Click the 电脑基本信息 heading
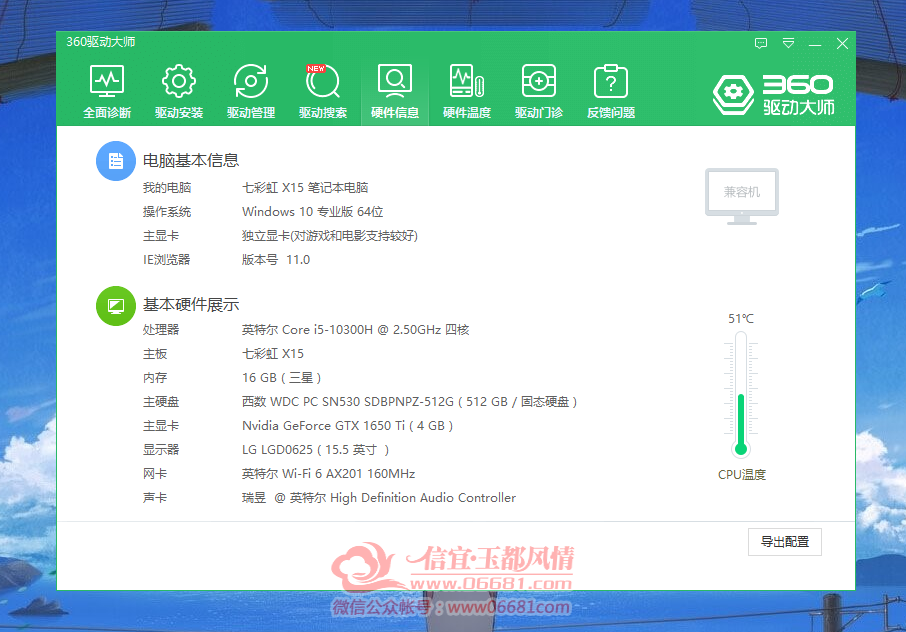 click(191, 161)
